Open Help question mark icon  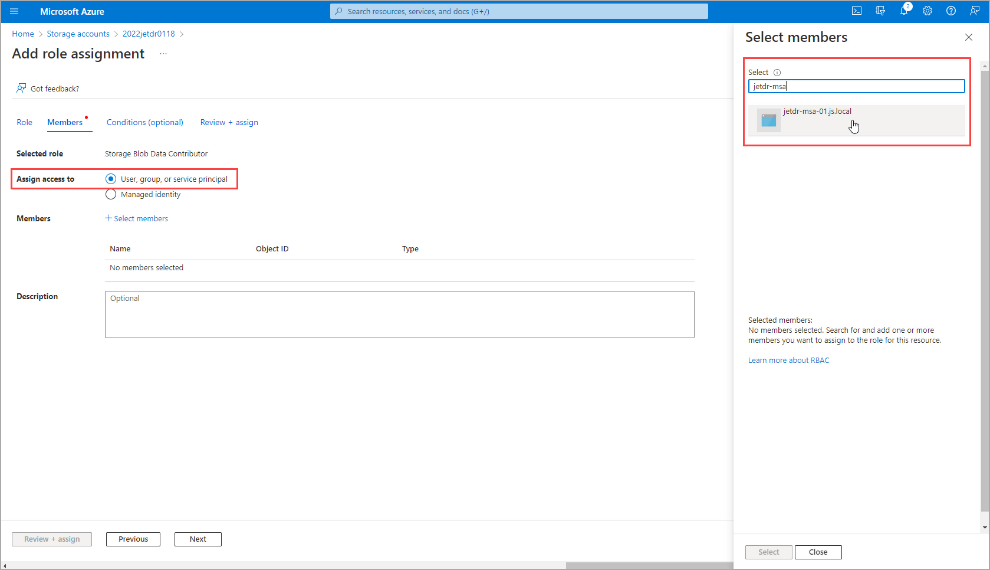[x=951, y=11]
